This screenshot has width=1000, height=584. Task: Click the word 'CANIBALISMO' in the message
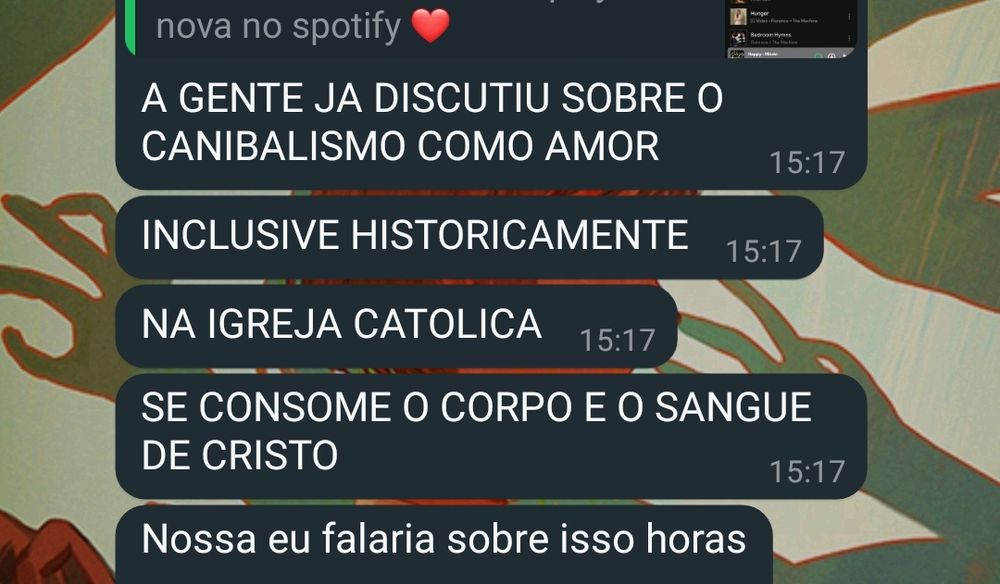click(273, 146)
